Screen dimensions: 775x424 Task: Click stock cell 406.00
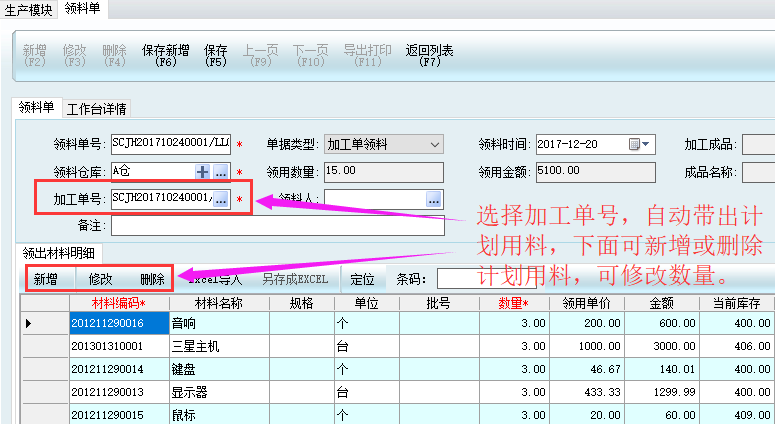point(736,346)
